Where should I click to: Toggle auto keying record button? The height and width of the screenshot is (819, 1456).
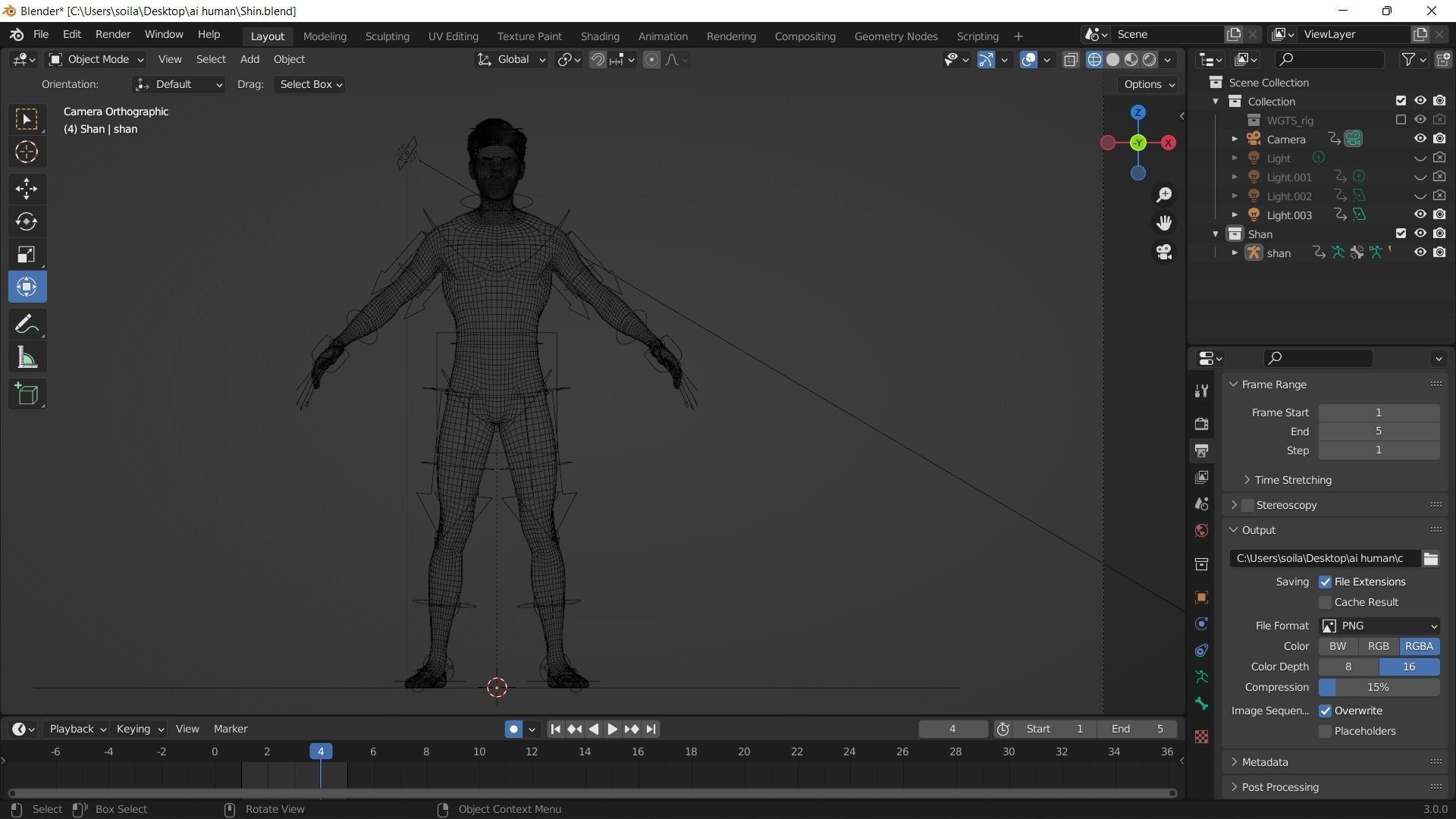click(513, 729)
